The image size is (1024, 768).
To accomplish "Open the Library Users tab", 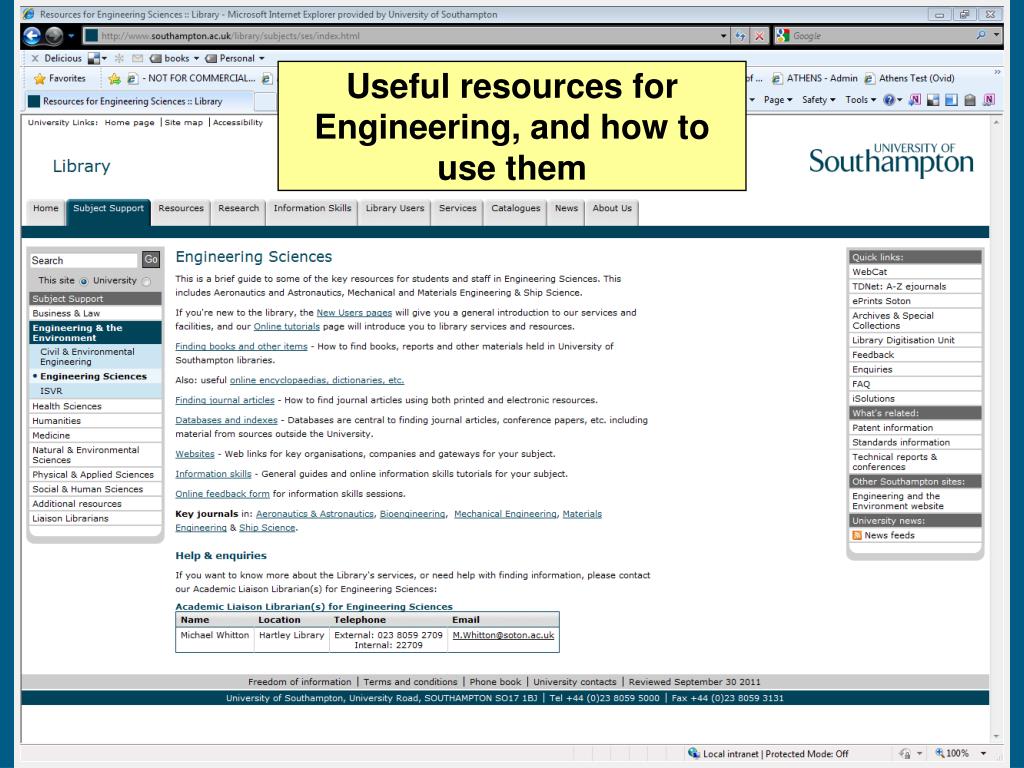I will click(394, 212).
